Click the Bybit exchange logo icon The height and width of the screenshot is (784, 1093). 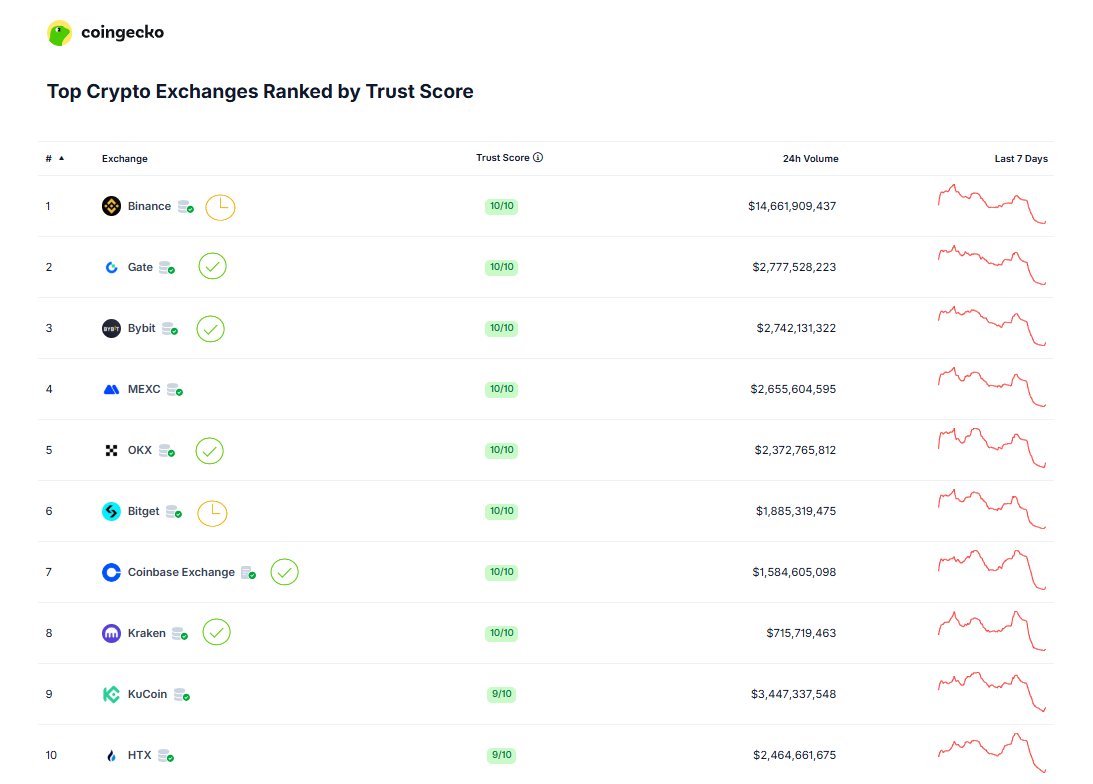click(x=112, y=328)
